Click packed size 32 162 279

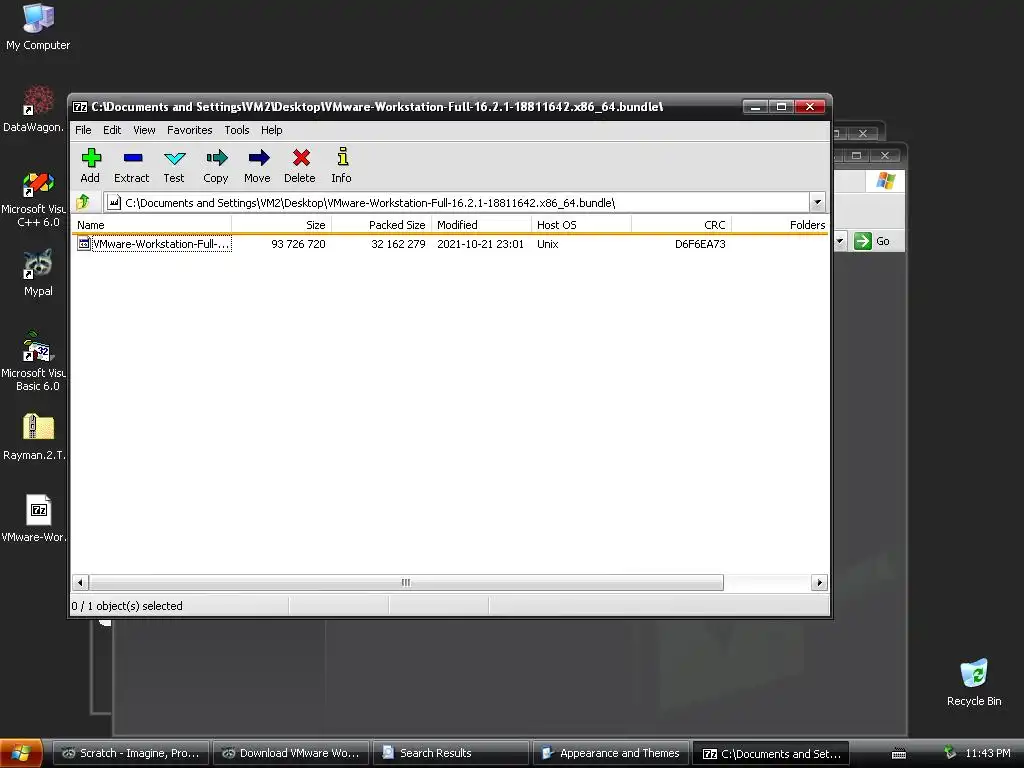398,244
